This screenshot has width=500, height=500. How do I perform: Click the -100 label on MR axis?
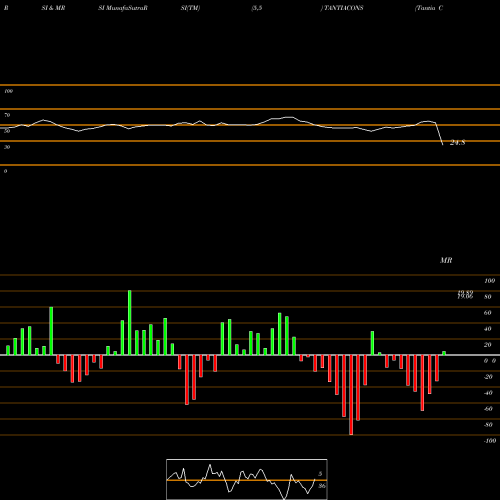click(489, 441)
